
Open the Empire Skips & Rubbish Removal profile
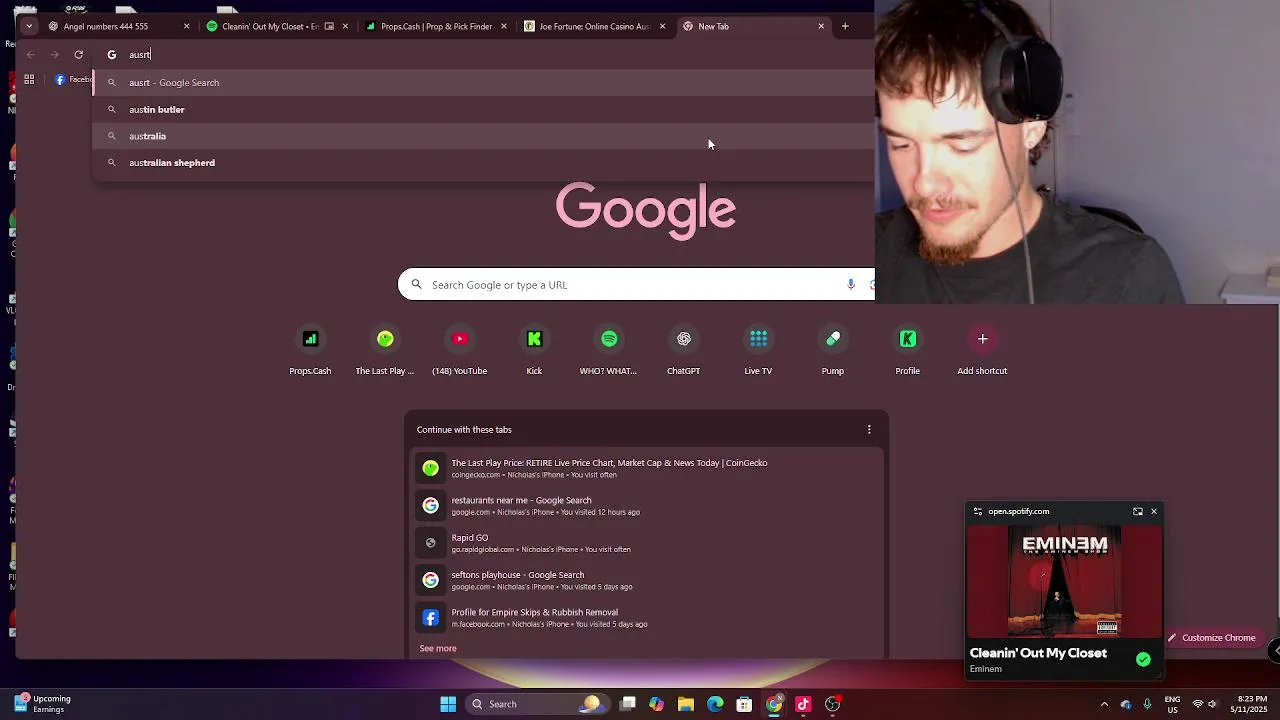[646, 618]
